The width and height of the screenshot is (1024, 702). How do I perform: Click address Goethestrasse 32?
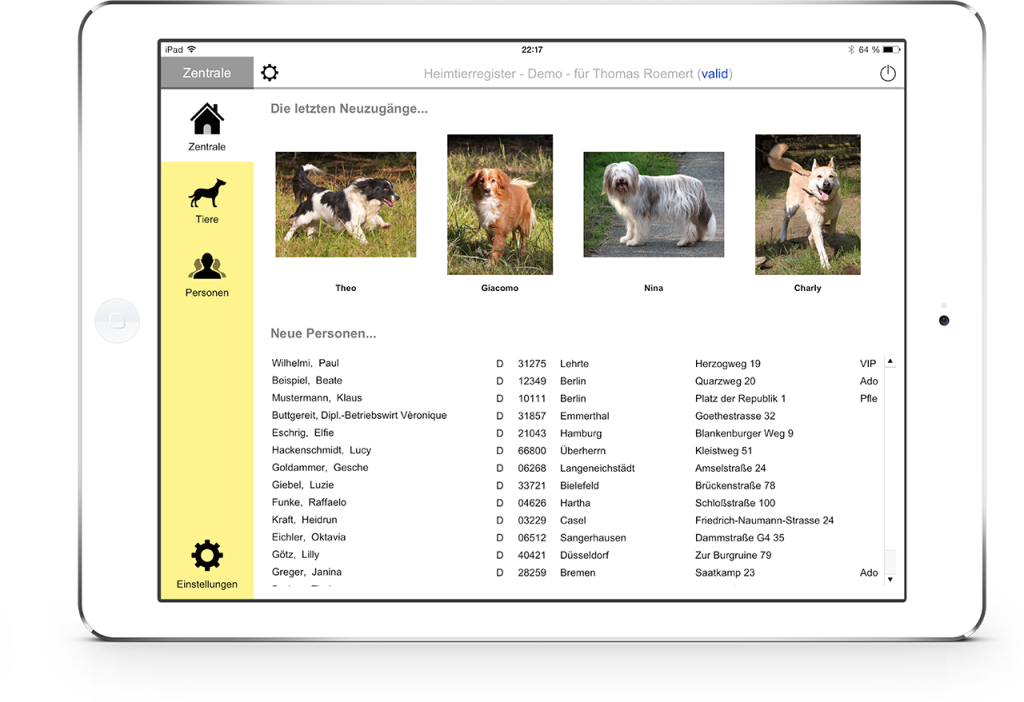pyautogui.click(x=735, y=416)
